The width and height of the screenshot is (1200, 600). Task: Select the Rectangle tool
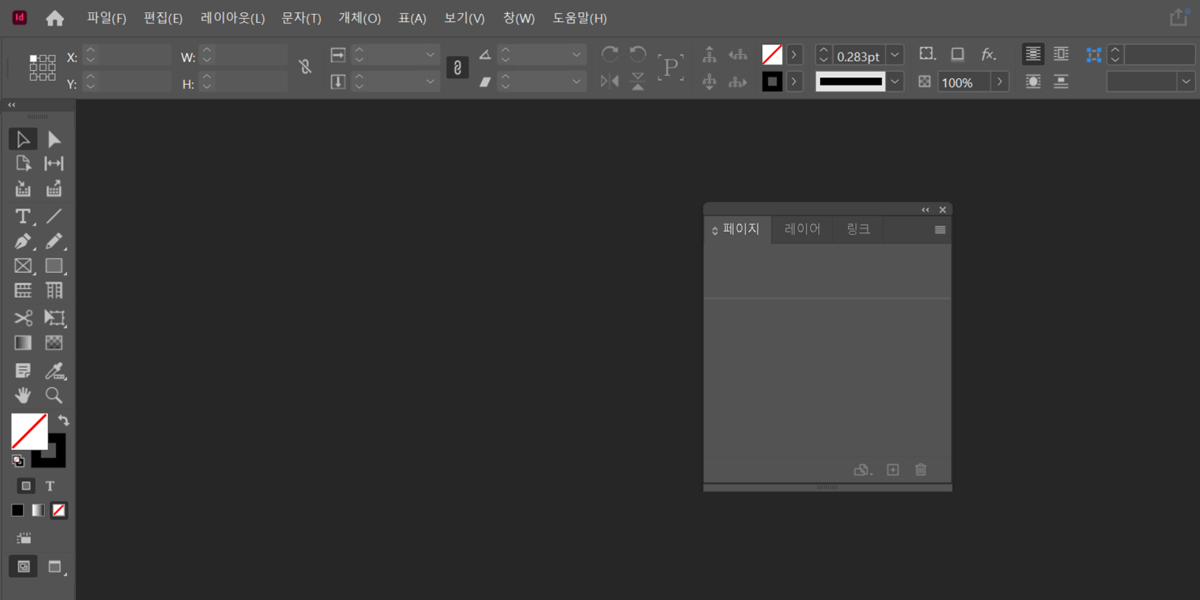click(x=55, y=266)
